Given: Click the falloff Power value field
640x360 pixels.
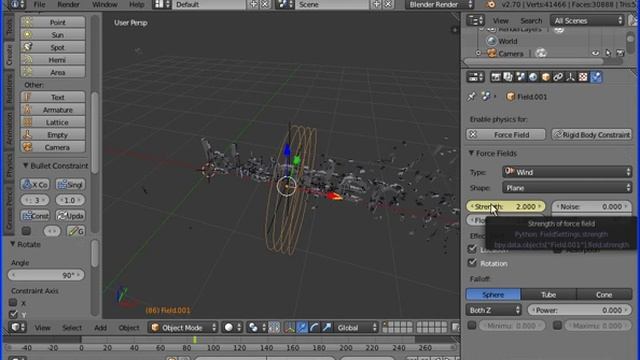Looking at the screenshot, I should click(x=579, y=310).
